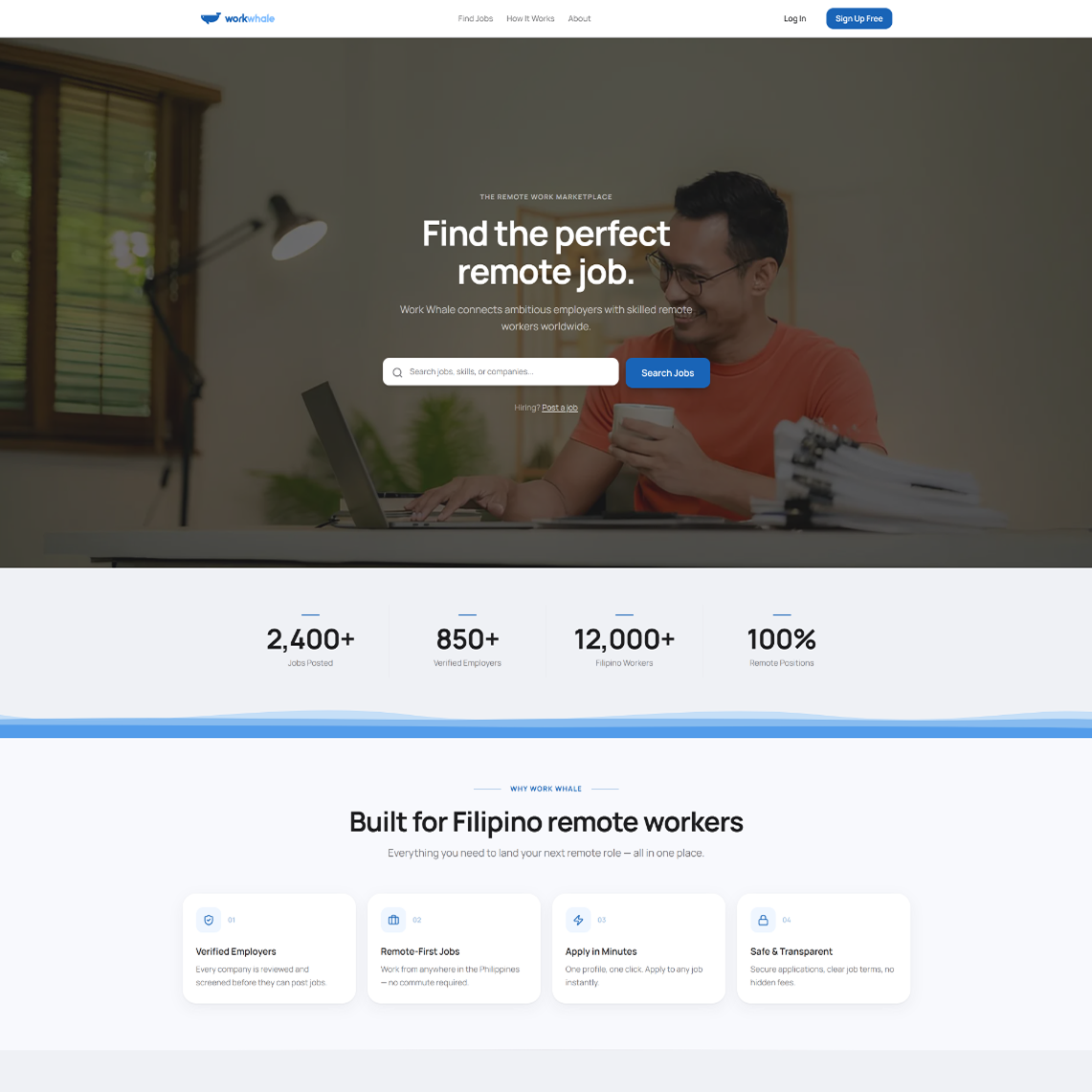Click the 2,400+ Jobs Posted stat
This screenshot has width=1092, height=1092.
311,641
